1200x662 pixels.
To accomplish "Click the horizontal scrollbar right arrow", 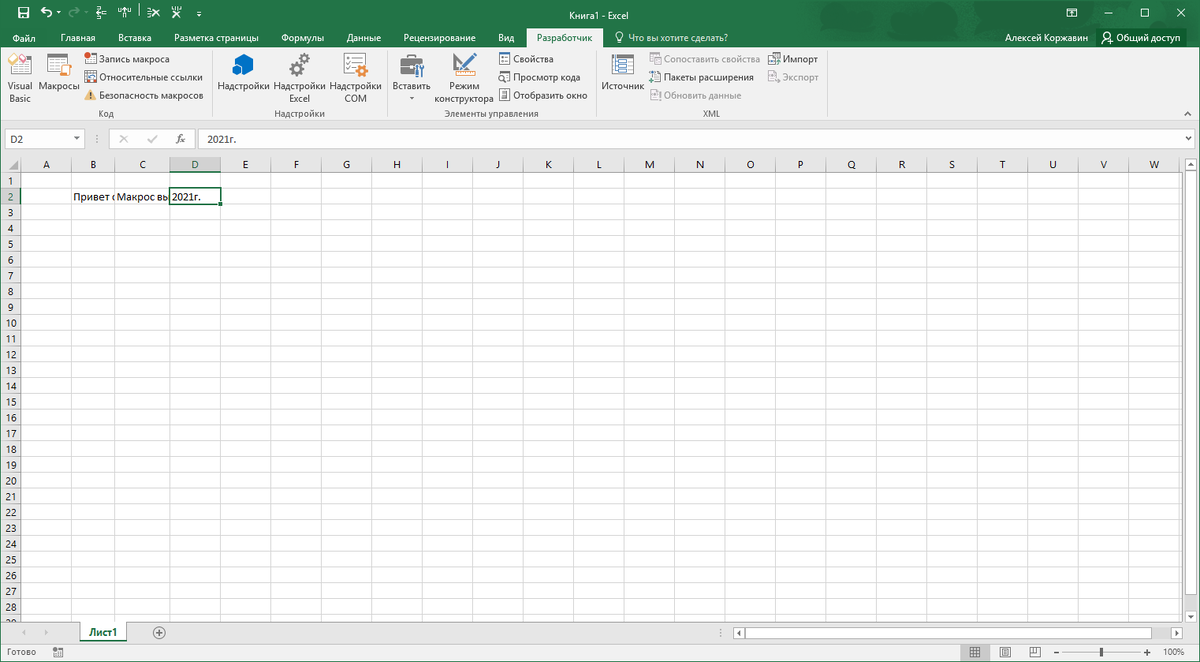I will 1175,633.
